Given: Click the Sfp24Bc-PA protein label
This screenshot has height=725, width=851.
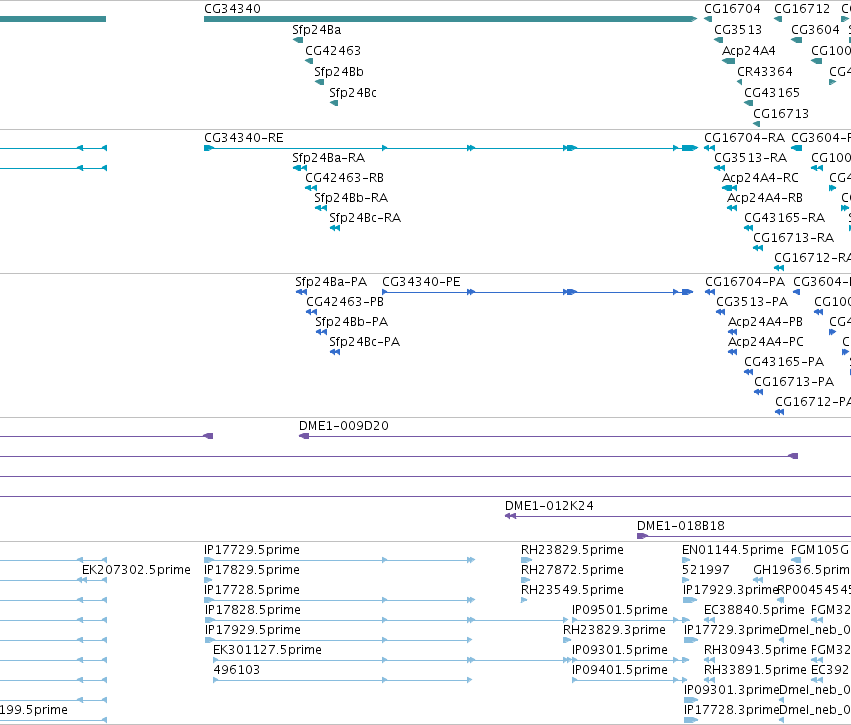Looking at the screenshot, I should coord(364,342).
